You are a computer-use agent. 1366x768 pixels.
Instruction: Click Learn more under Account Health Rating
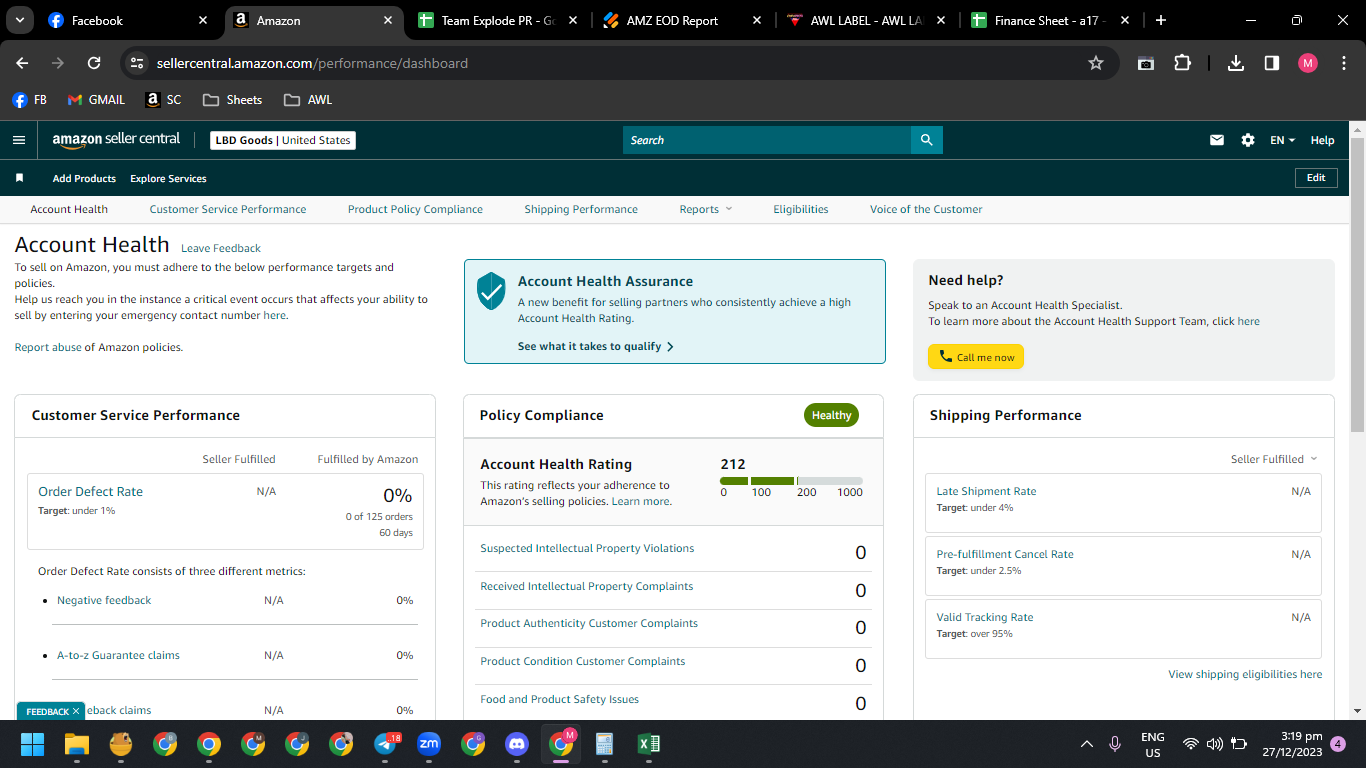click(641, 501)
